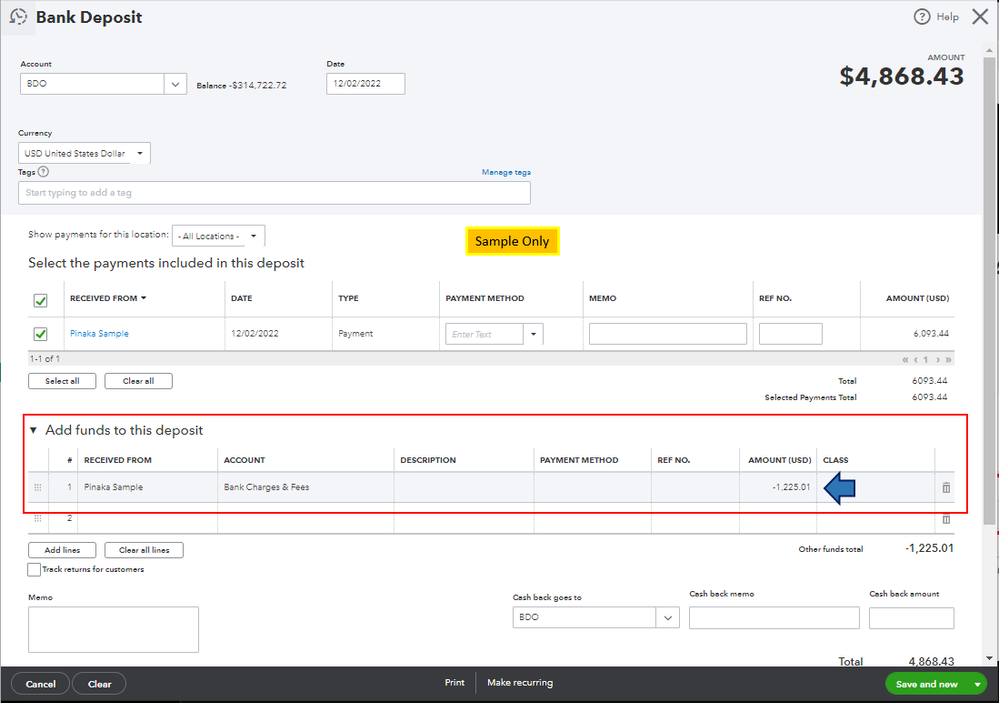Uncheck the Pinaka Sample payment row
The height and width of the screenshot is (703, 999).
point(41,332)
